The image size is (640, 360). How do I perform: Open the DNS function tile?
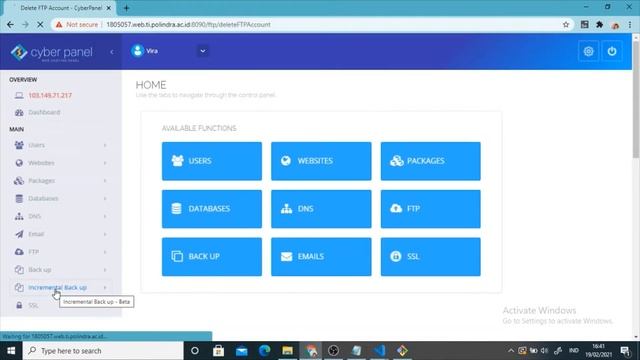tap(321, 209)
